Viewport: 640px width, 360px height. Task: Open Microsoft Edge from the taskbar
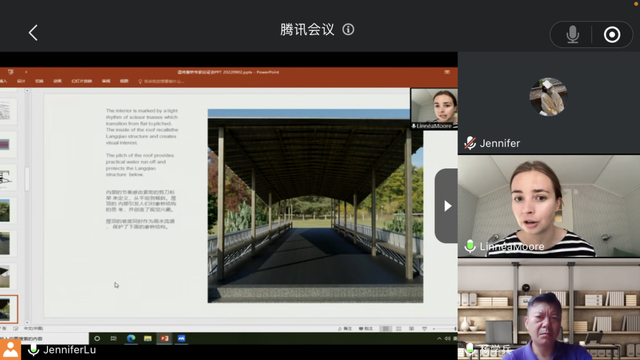click(x=131, y=338)
